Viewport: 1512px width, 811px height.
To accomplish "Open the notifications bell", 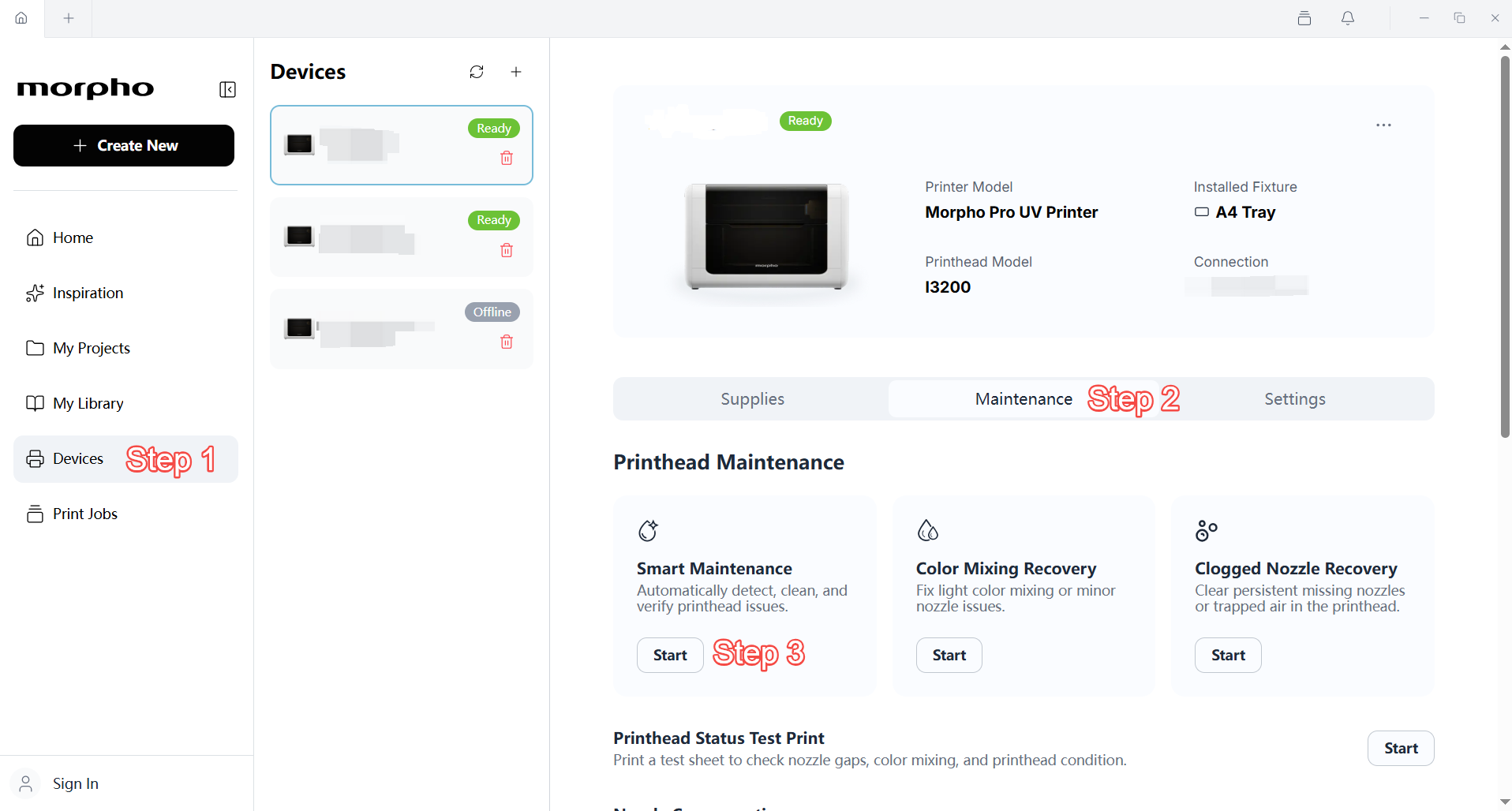I will coord(1348,18).
